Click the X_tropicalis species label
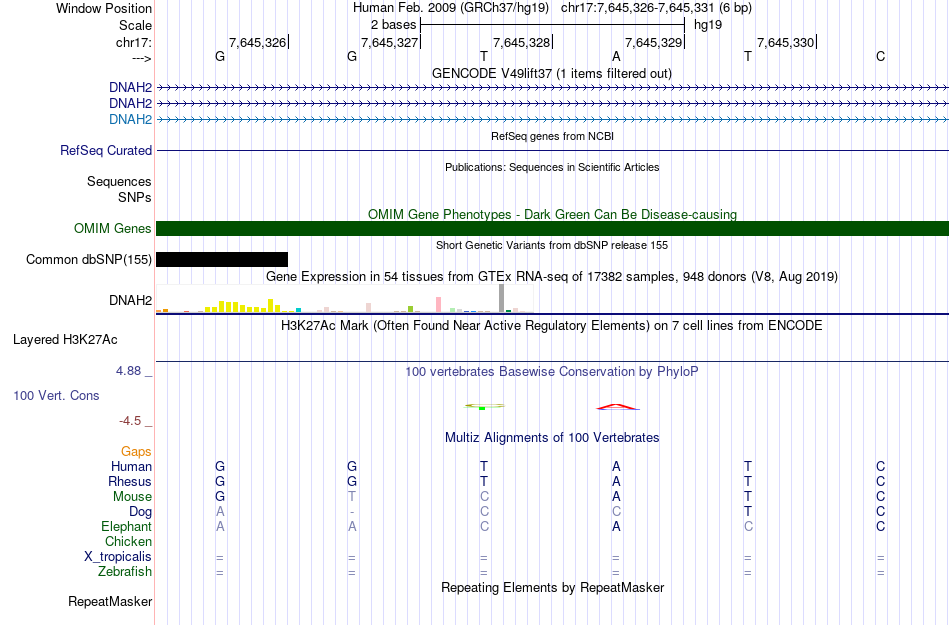Viewport: 950px width, 625px height. 118,557
